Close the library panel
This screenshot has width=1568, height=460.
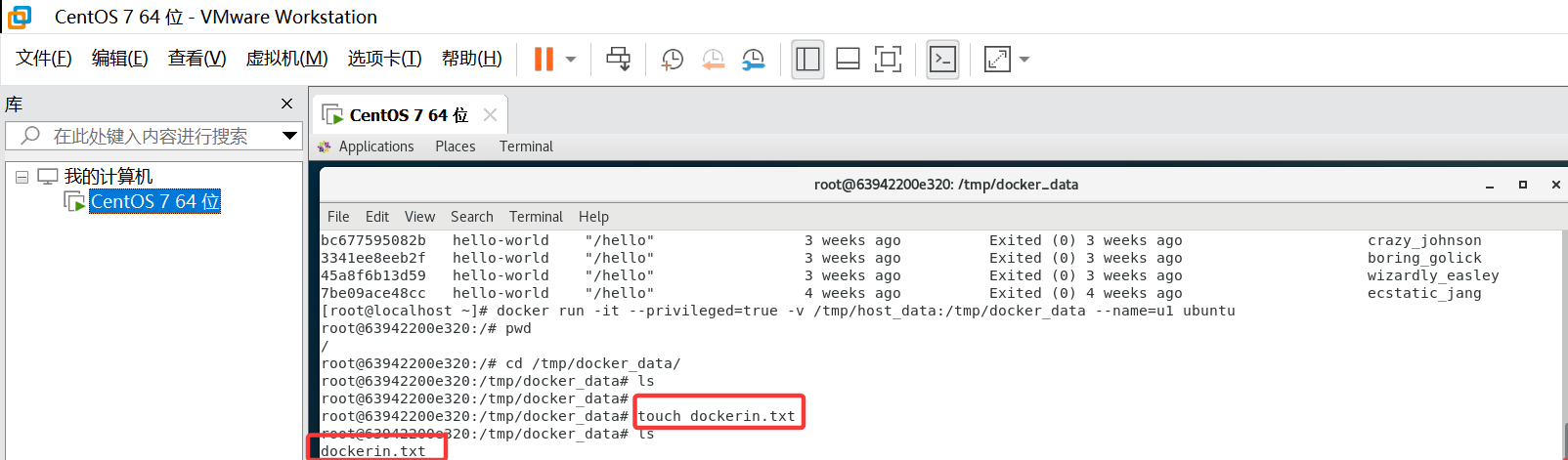[286, 104]
